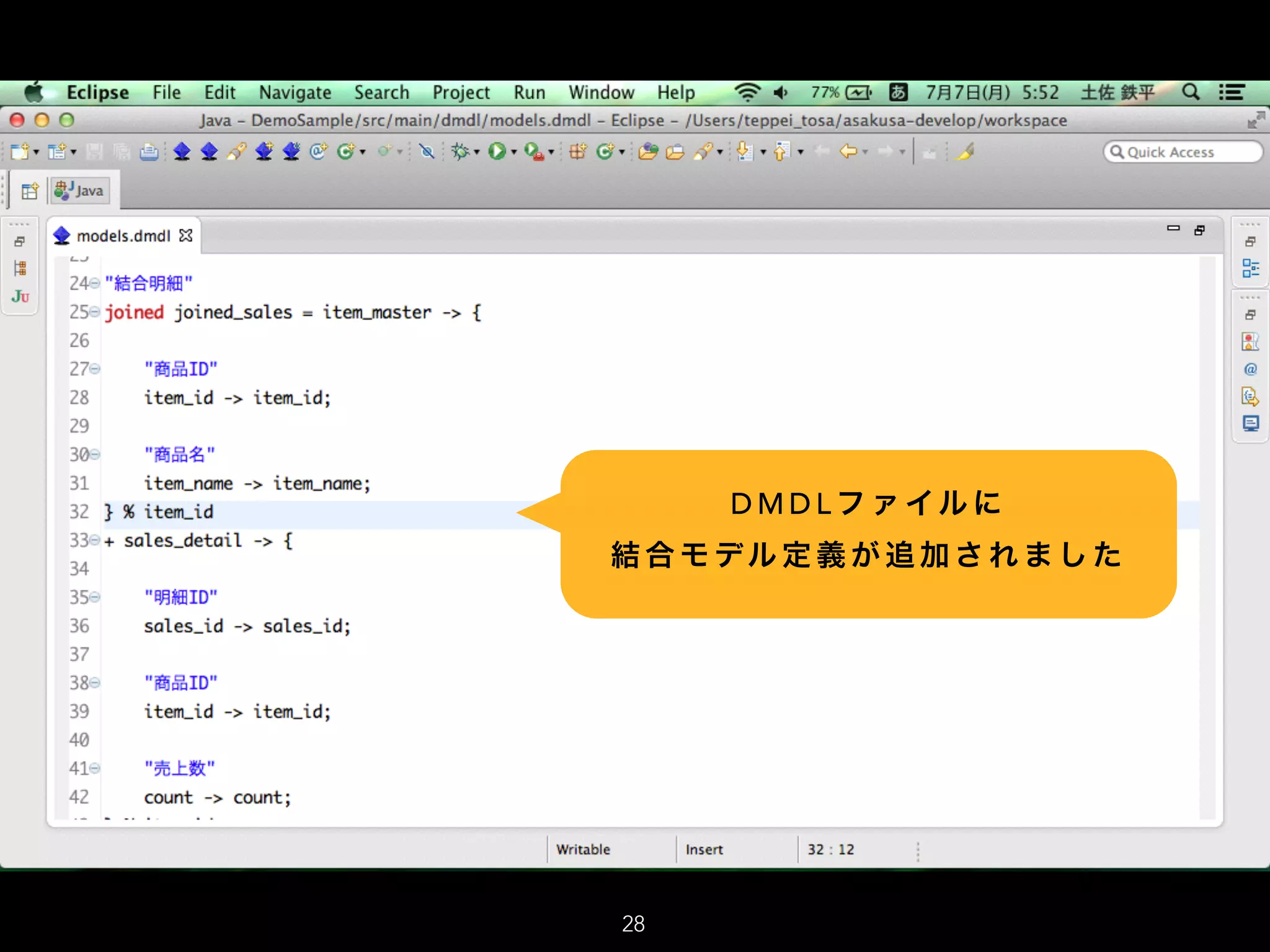The height and width of the screenshot is (952, 1270).
Task: Click the flashlight search icon after blue diamonds
Action: tap(237, 151)
